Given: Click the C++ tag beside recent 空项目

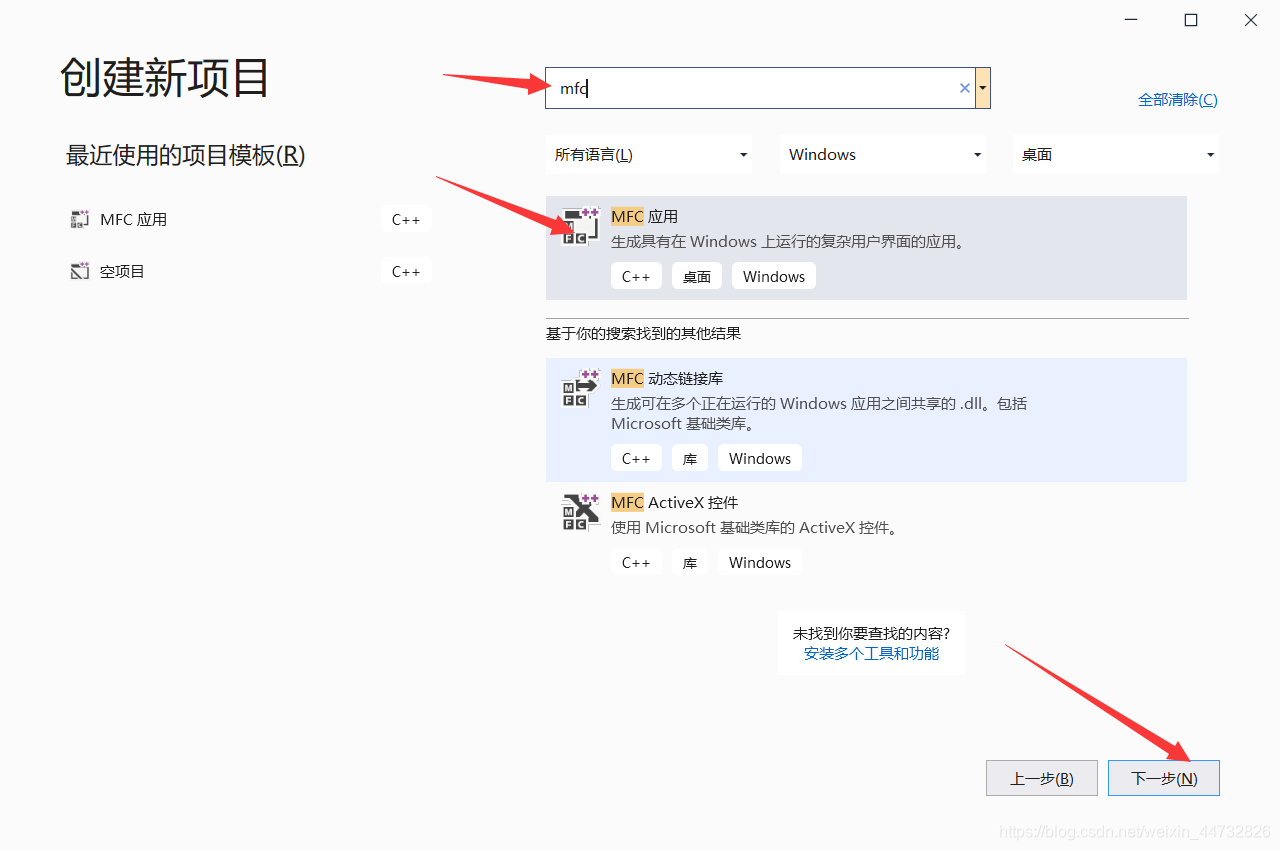Looking at the screenshot, I should coord(406,271).
